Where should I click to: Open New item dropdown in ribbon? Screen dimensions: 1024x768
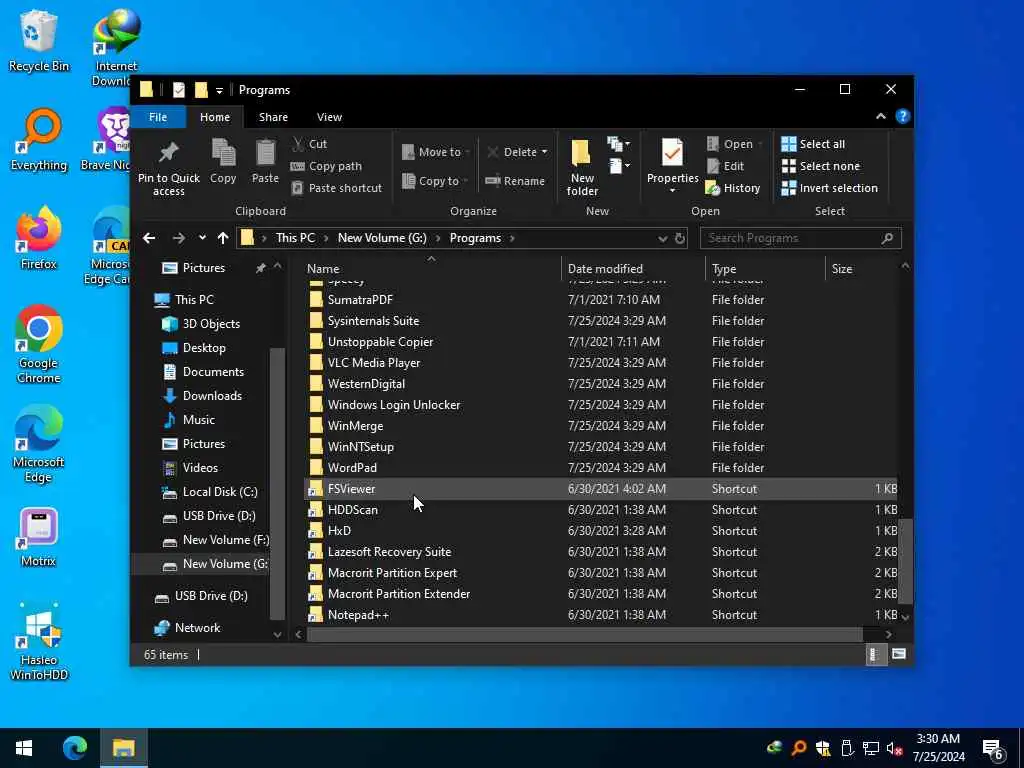[618, 144]
